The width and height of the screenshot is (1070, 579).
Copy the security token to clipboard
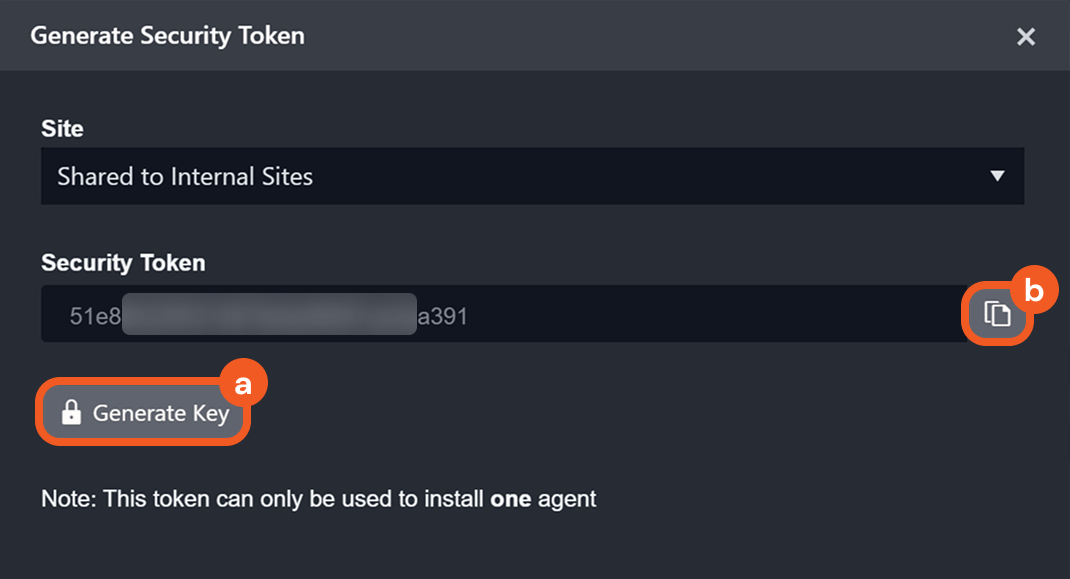point(997,314)
